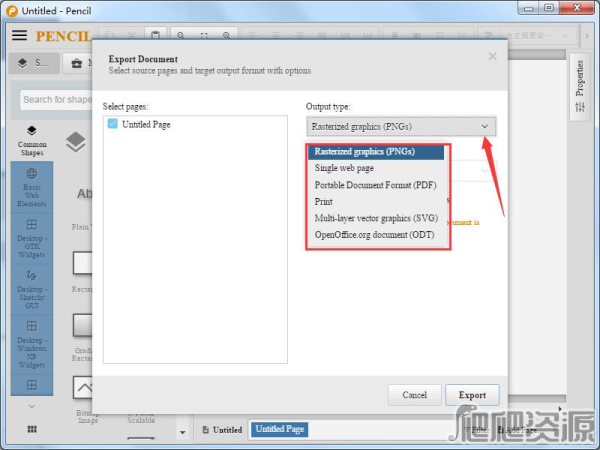Image resolution: width=600 pixels, height=450 pixels.
Task: Choose Single web page option
Action: click(x=344, y=168)
